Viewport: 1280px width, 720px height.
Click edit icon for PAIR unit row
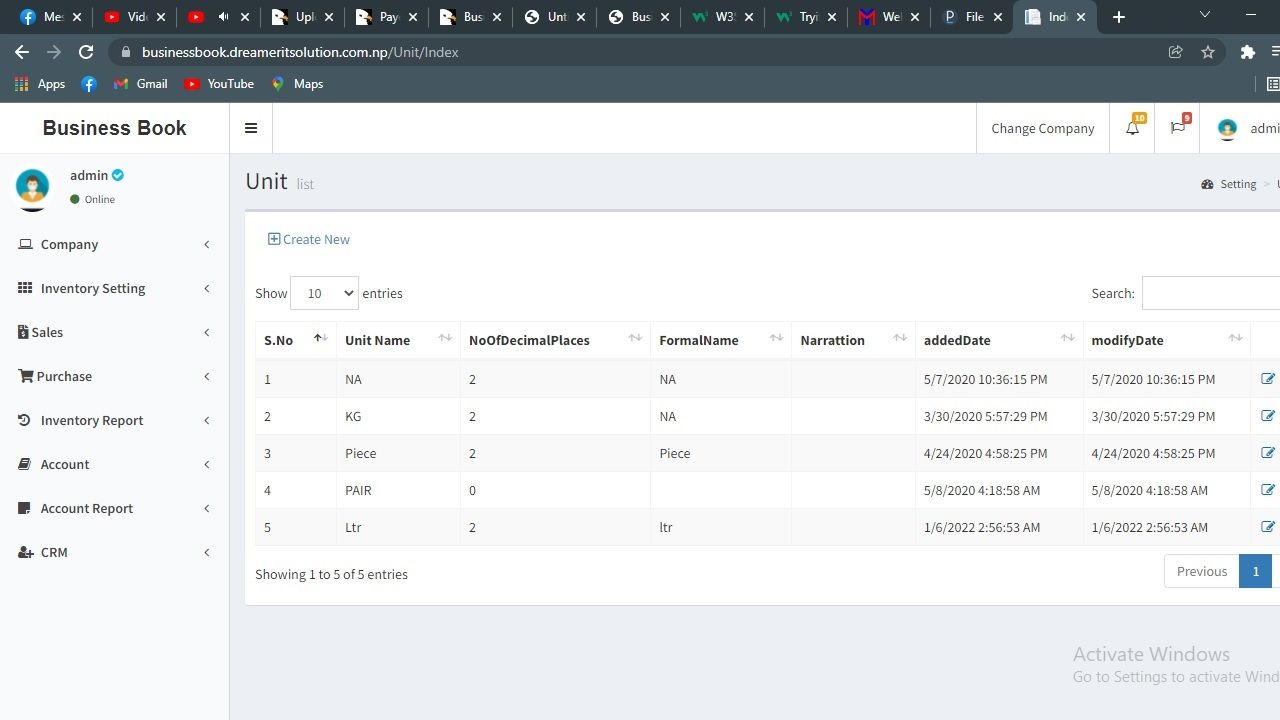pos(1267,490)
